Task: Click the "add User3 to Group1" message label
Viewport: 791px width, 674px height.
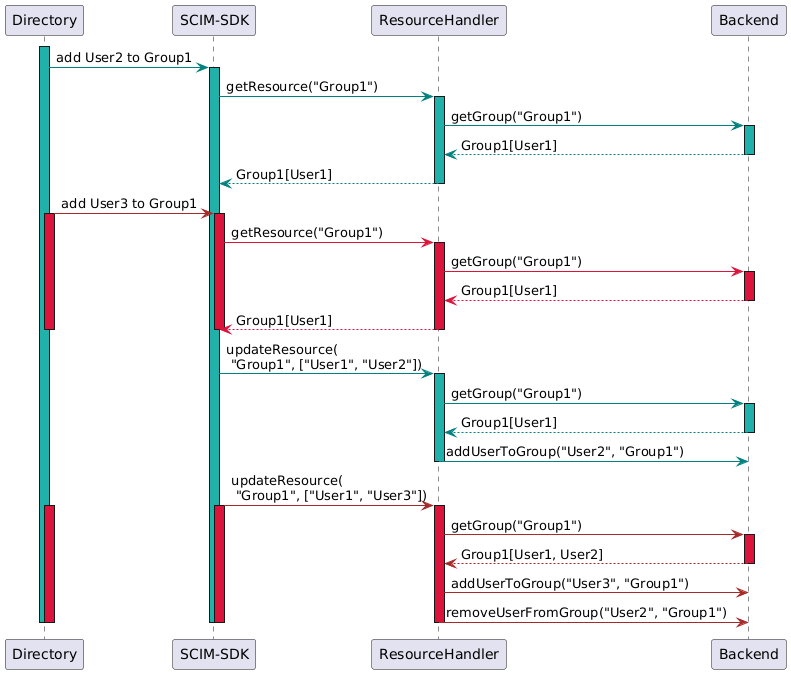Action: 128,204
